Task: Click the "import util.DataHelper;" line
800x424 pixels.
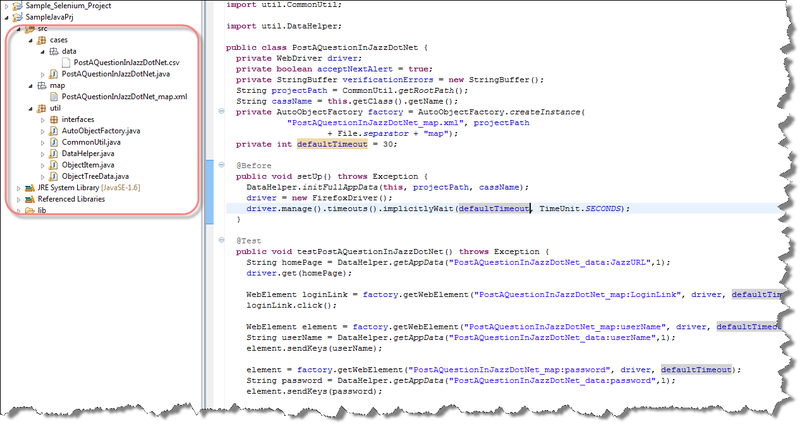Action: coord(284,26)
